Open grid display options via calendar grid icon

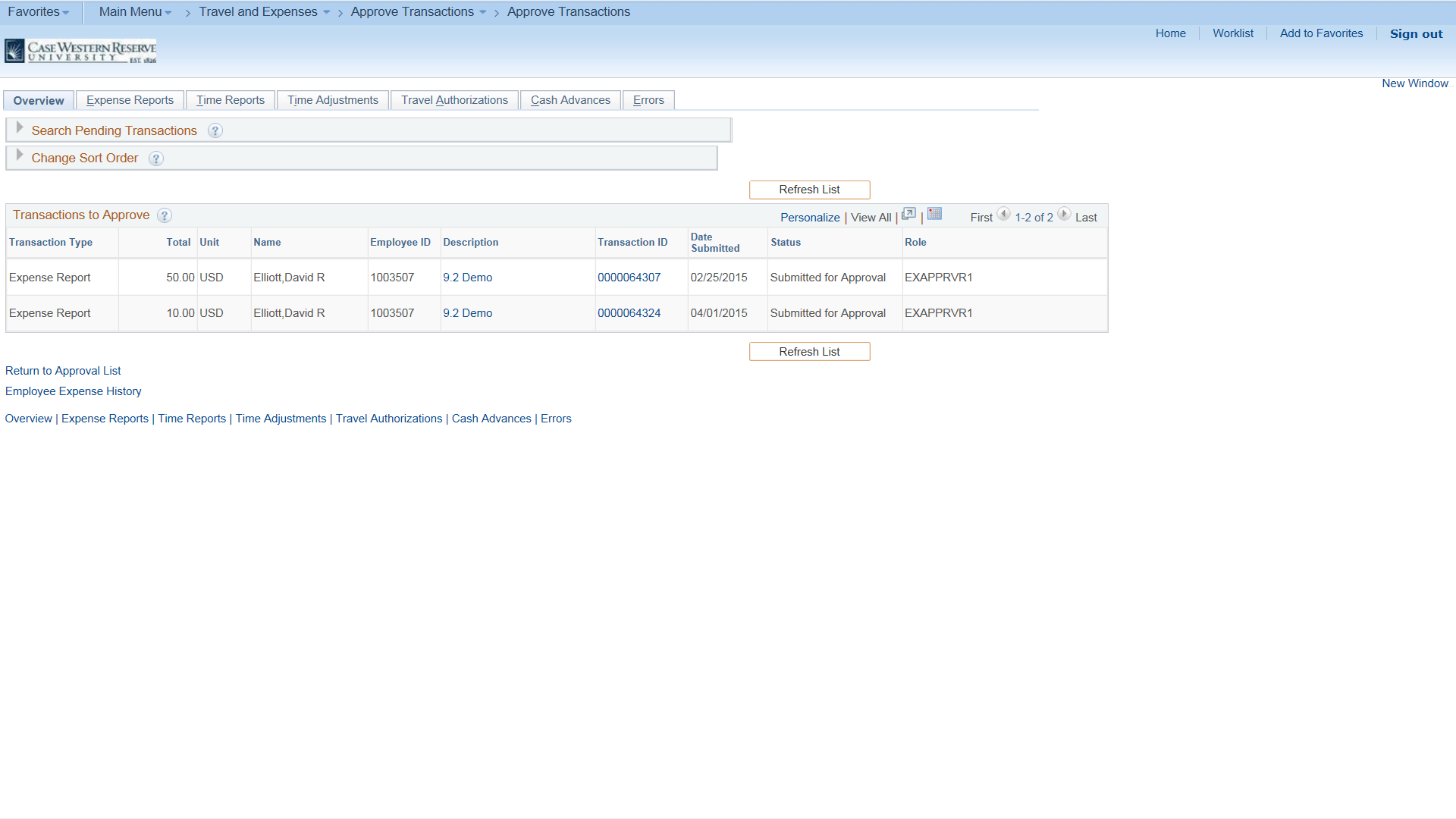point(934,214)
